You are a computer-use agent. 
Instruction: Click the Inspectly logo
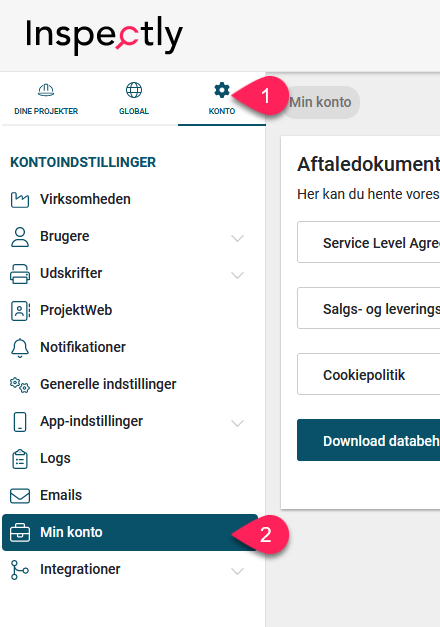tap(104, 35)
